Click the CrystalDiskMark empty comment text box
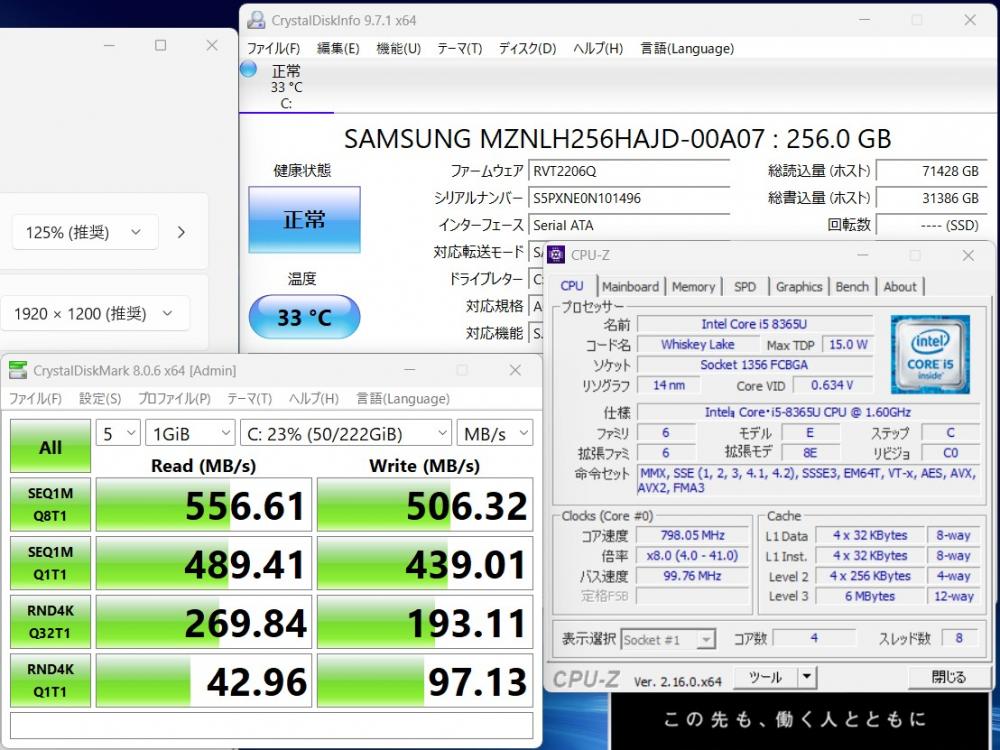Image resolution: width=1000 pixels, height=750 pixels. point(272,725)
